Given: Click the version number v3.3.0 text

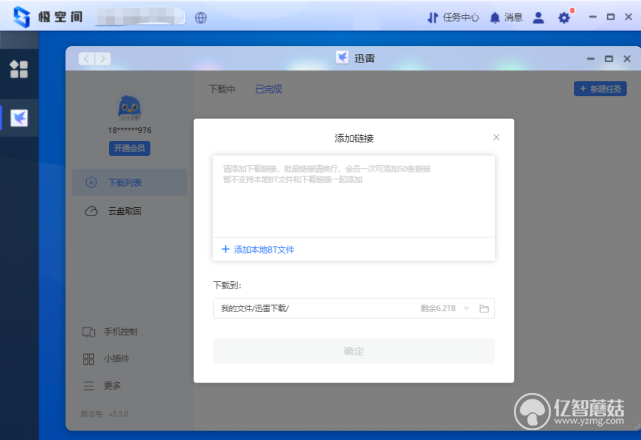Looking at the screenshot, I should [118, 414].
